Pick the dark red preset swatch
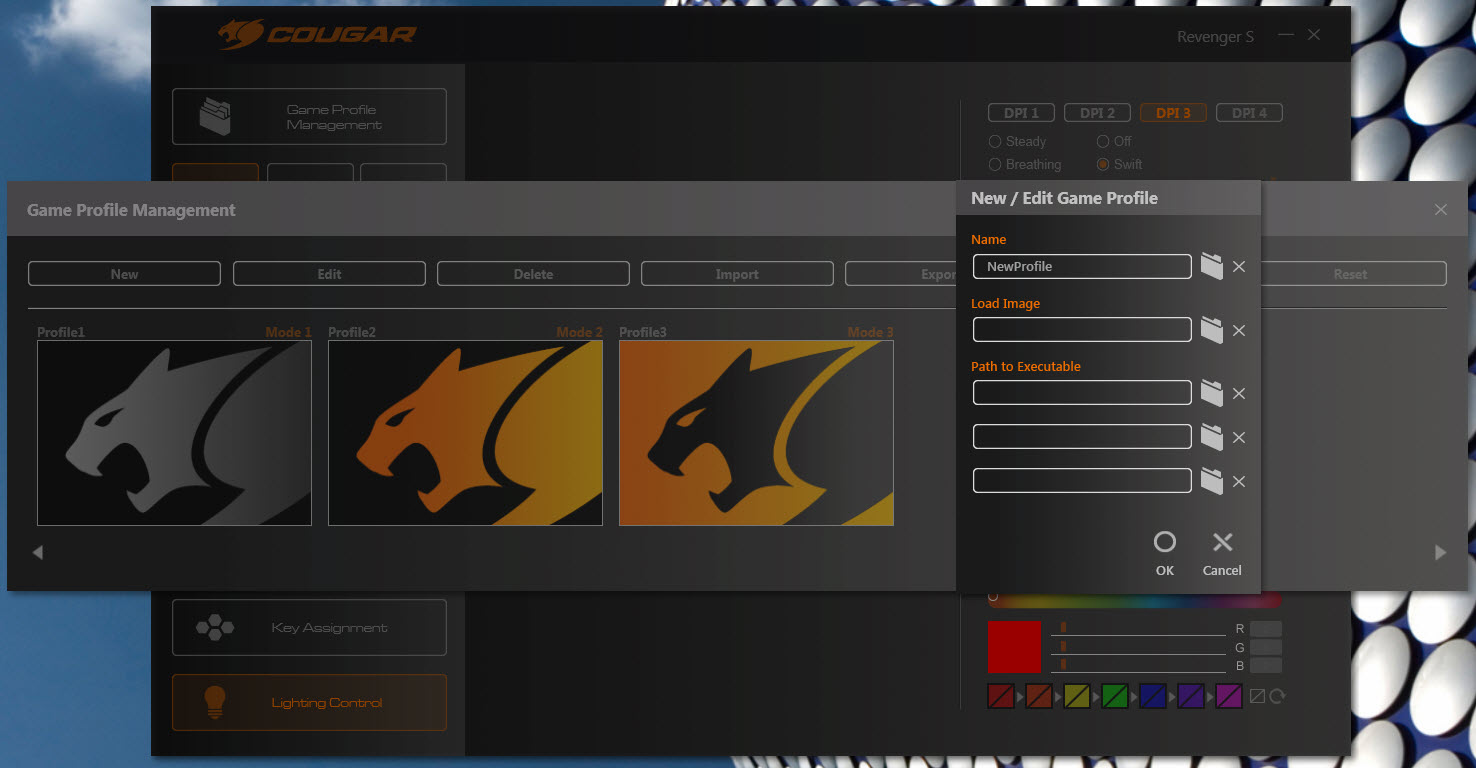 click(1001, 696)
